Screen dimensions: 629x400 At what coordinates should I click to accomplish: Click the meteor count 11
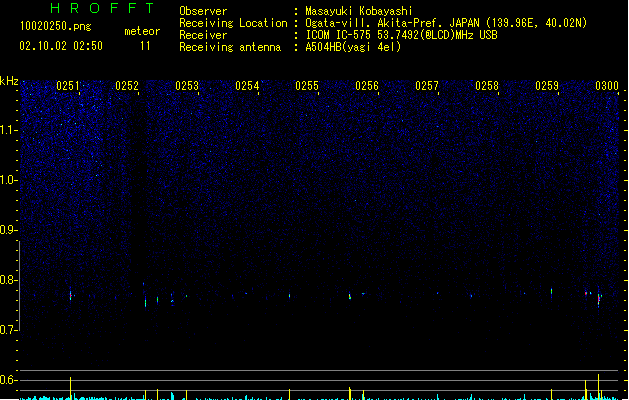click(145, 46)
